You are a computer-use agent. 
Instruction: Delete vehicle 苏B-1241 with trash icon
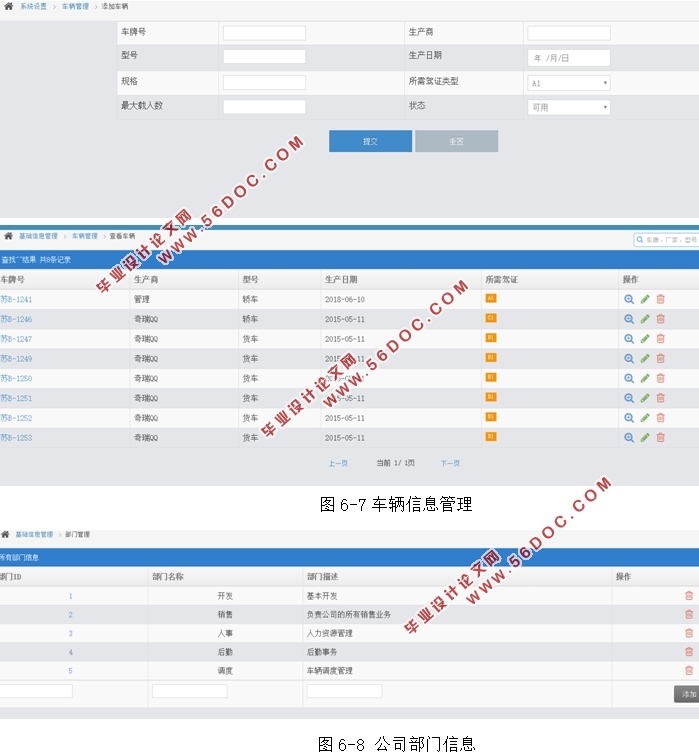point(660,299)
